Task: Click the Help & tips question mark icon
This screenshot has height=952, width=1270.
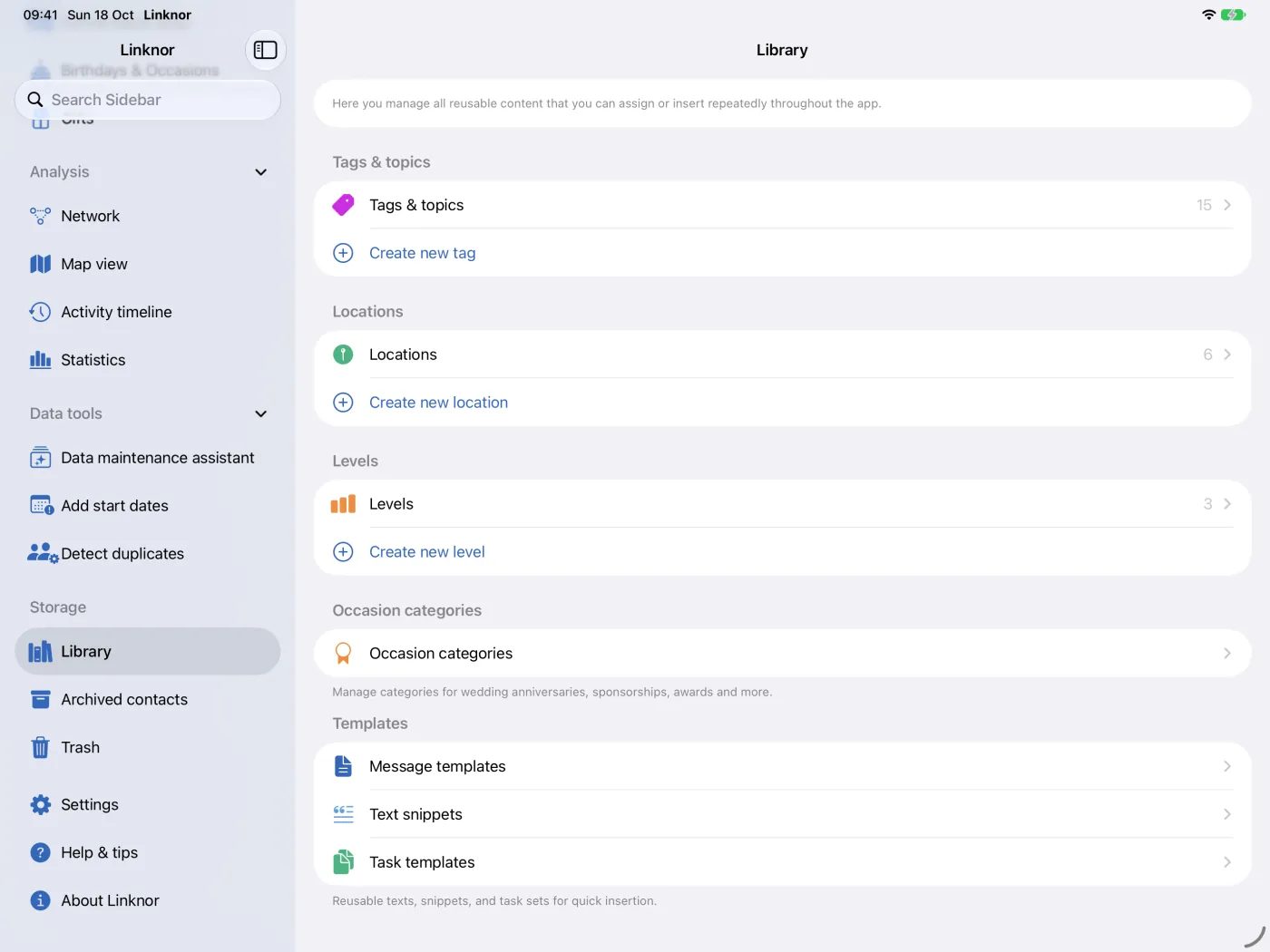Action: pyautogui.click(x=40, y=852)
